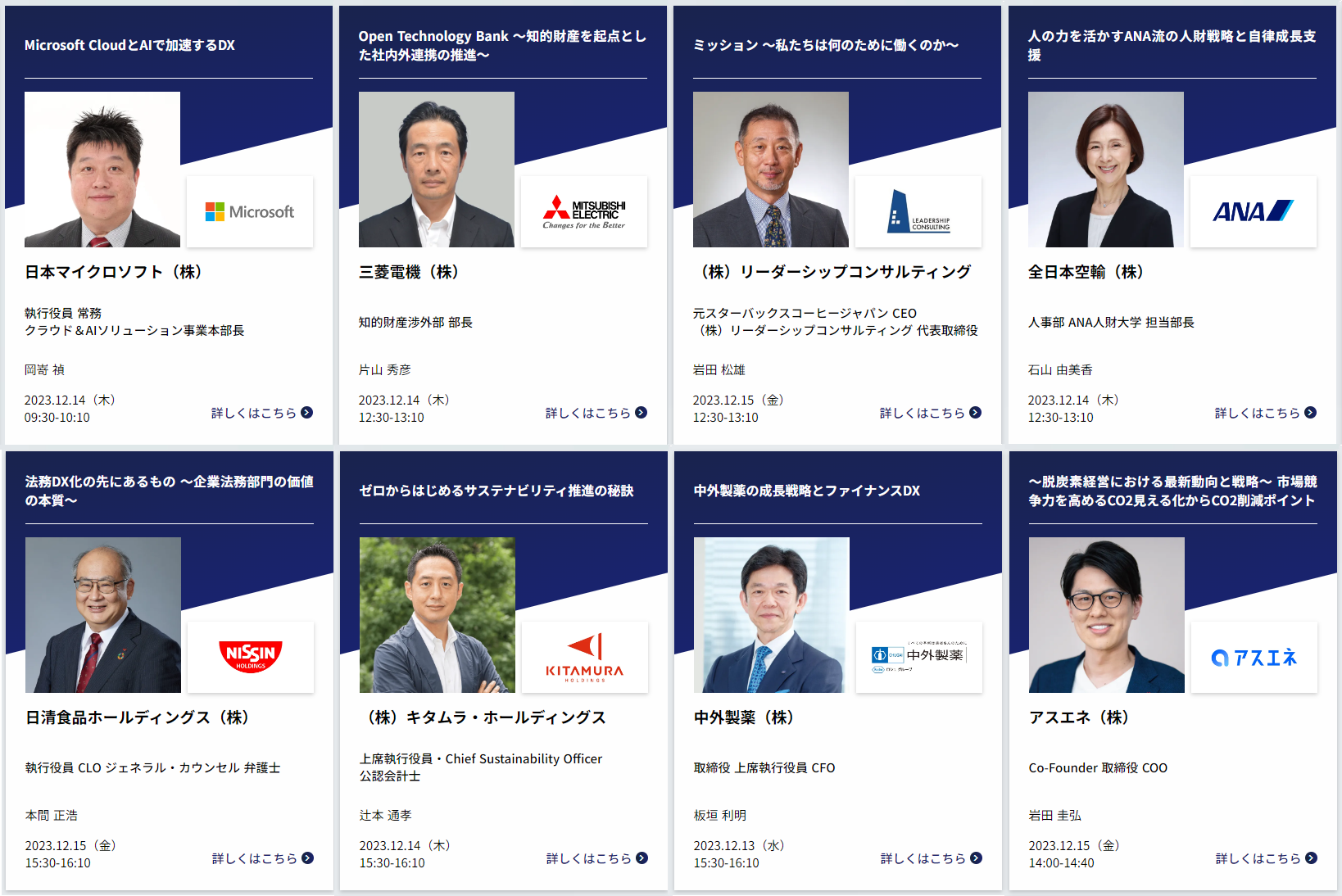The height and width of the screenshot is (896, 1342).
Task: Click the 中外製薬 company logo
Action: [919, 658]
